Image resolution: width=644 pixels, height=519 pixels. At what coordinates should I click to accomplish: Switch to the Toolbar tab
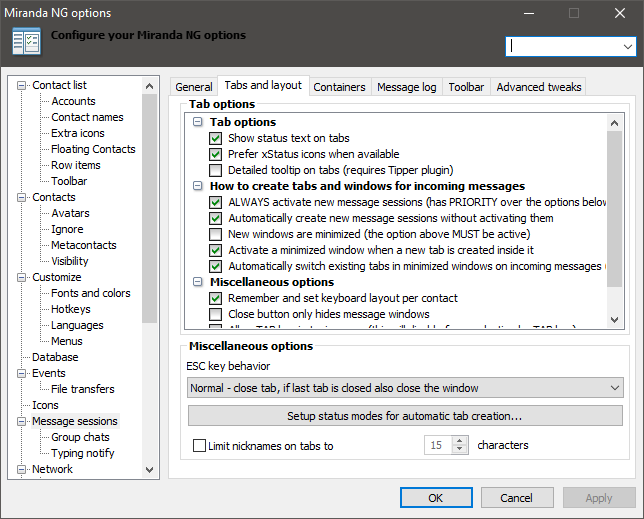(x=466, y=87)
